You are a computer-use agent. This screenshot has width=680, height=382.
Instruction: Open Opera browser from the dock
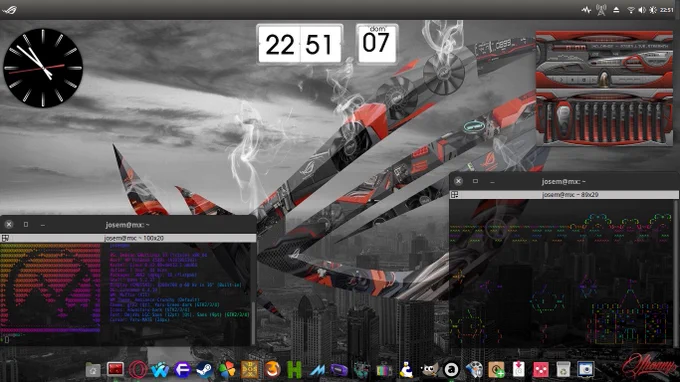137,370
